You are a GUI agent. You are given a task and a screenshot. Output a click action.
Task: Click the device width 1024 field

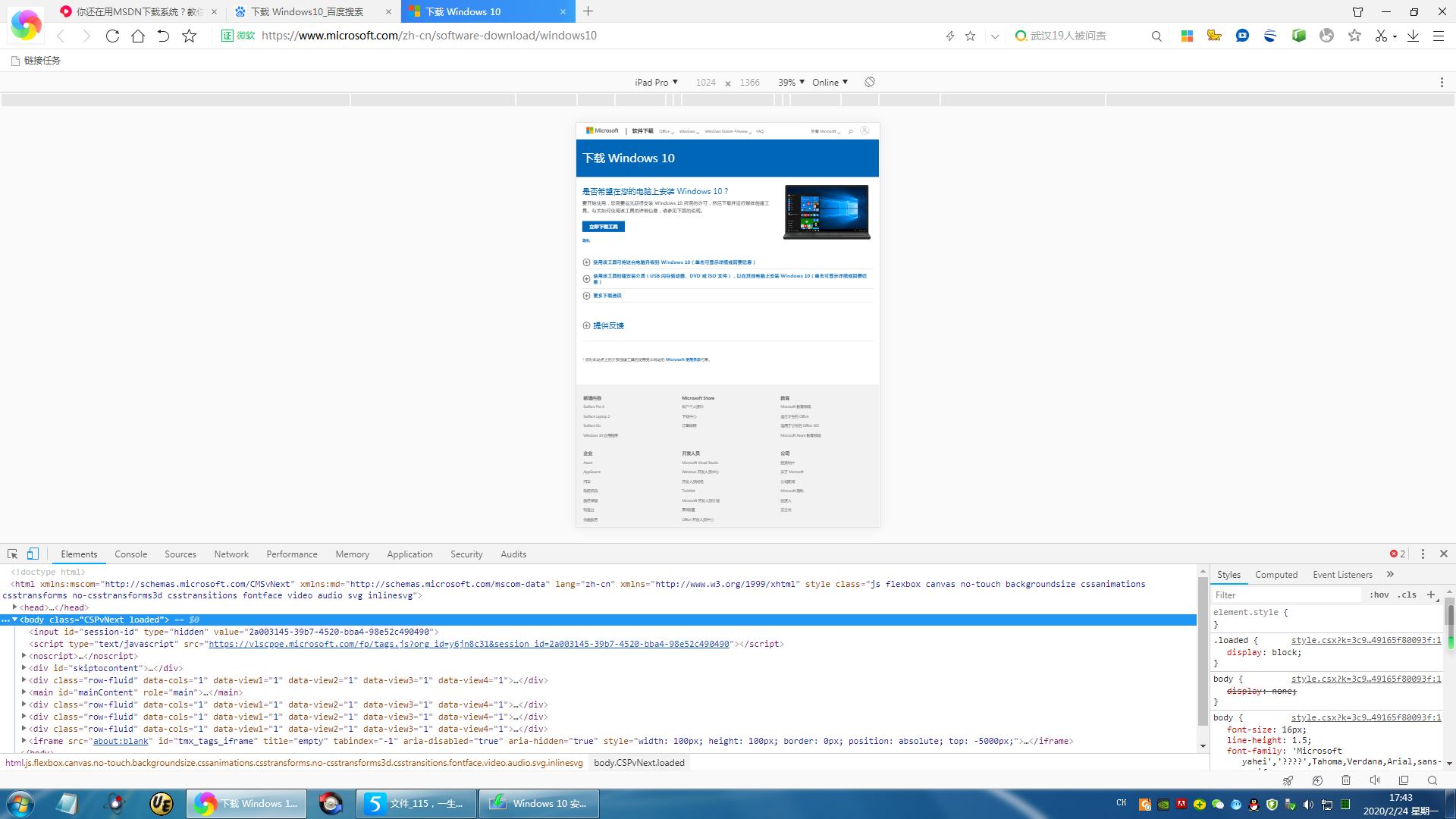705,82
